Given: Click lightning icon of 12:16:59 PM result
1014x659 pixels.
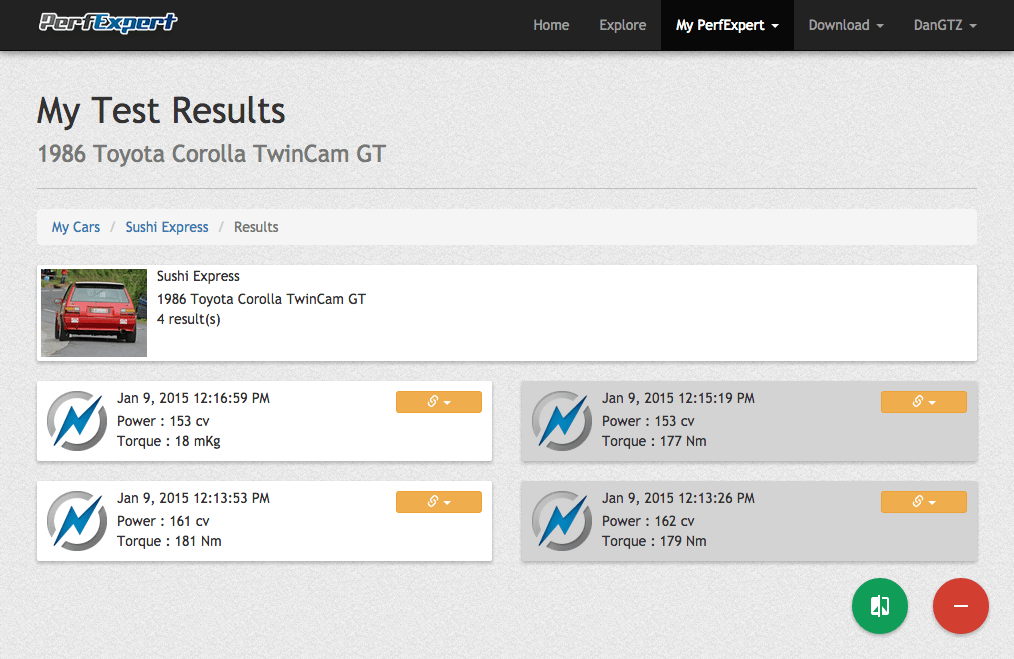Looking at the screenshot, I should point(77,421).
